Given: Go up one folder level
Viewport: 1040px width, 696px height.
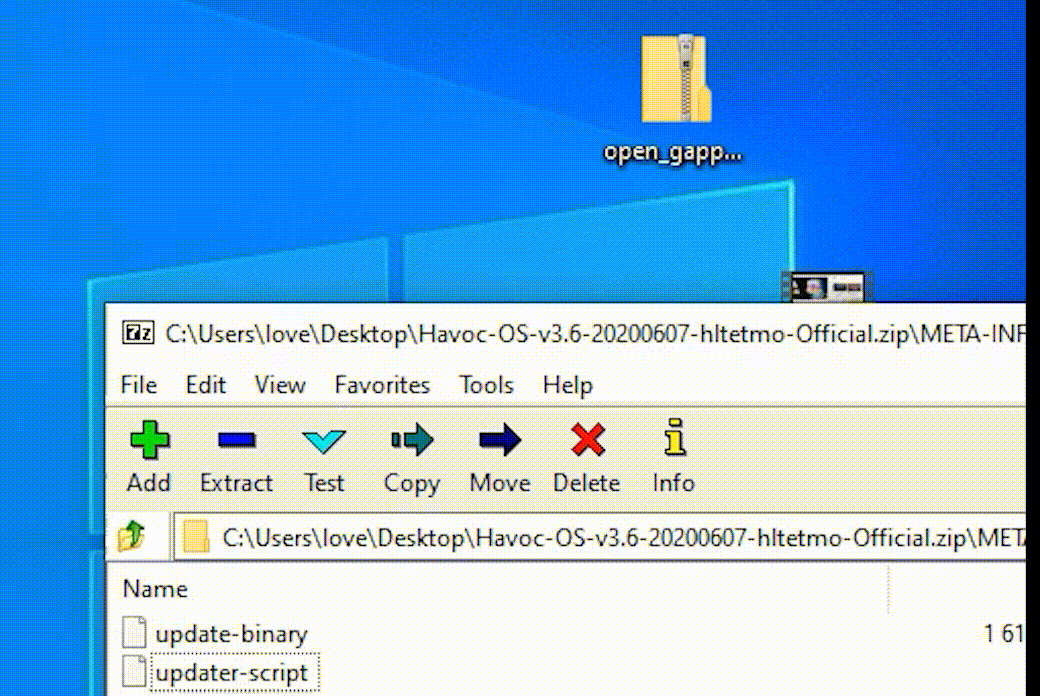Looking at the screenshot, I should click(x=132, y=538).
